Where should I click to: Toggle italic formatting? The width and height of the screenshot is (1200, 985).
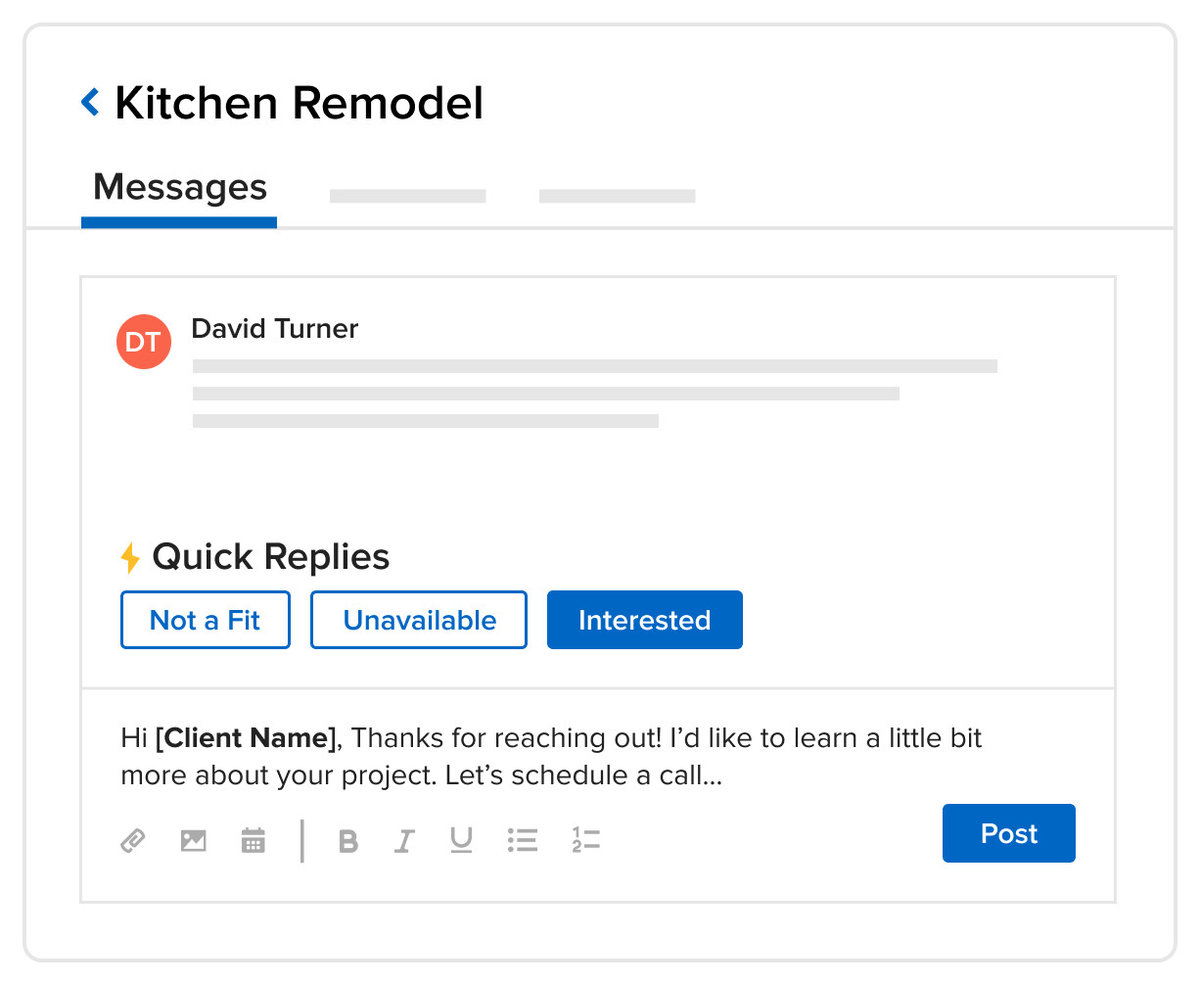(404, 841)
